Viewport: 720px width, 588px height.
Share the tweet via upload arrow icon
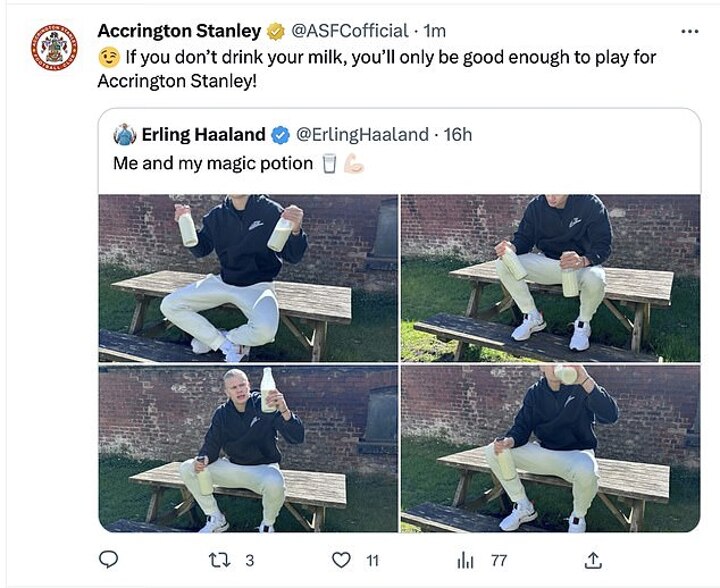click(x=592, y=560)
